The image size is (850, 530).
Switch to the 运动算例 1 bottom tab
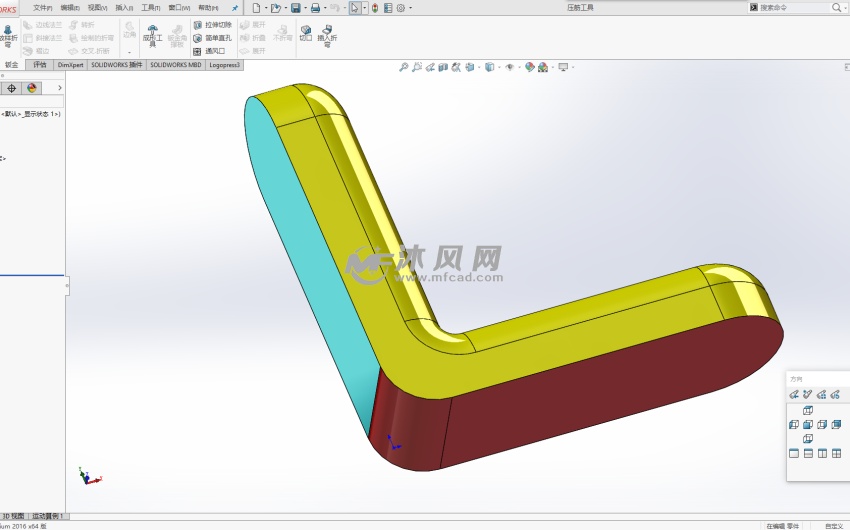(47, 516)
